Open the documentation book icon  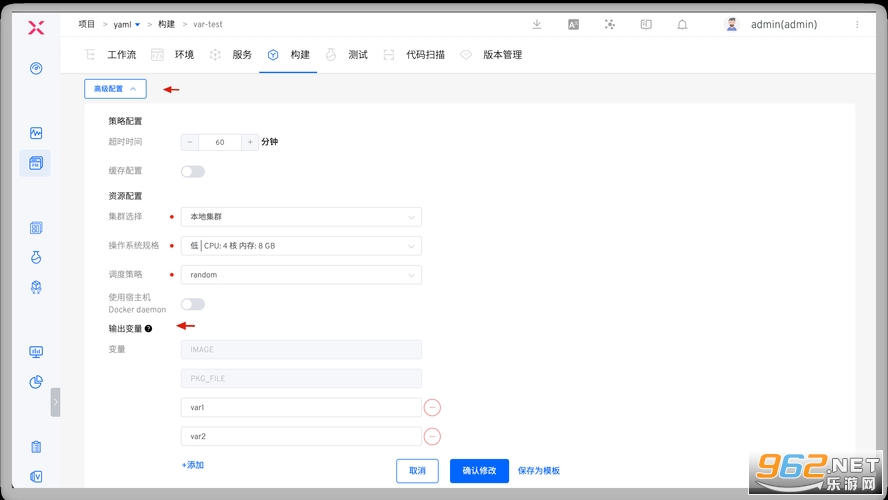coord(646,24)
